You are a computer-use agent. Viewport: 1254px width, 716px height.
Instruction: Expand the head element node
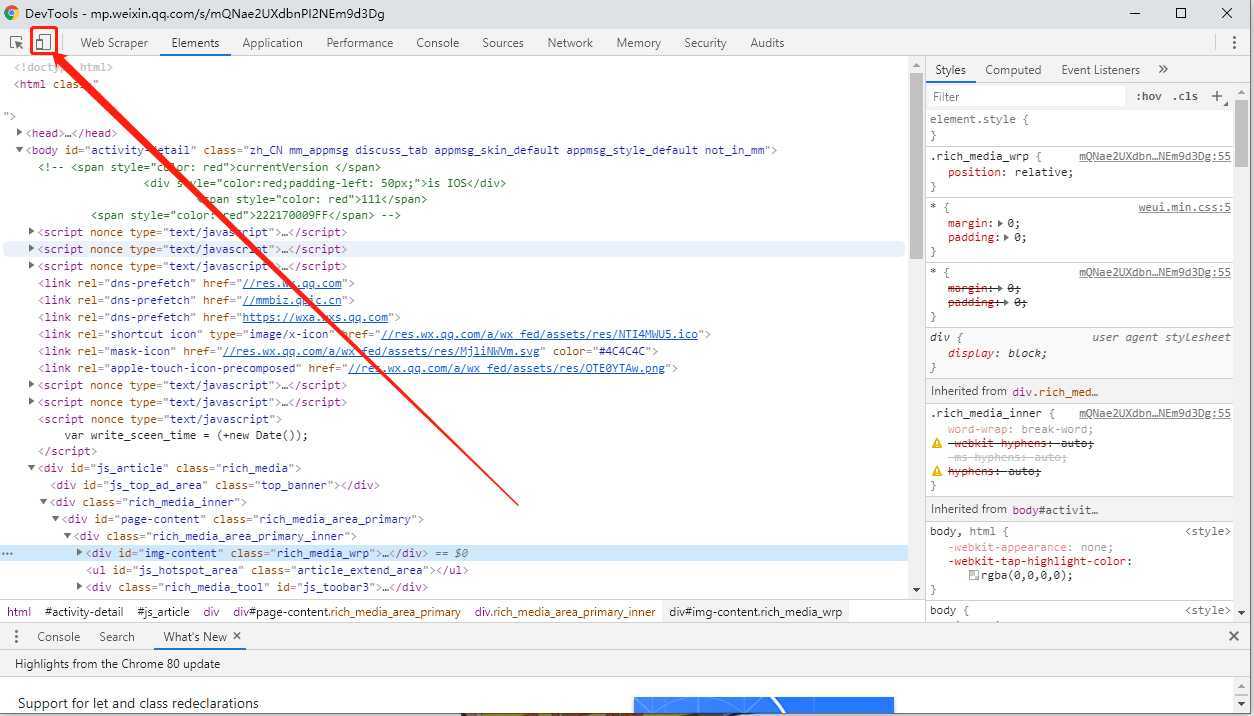[x=20, y=133]
